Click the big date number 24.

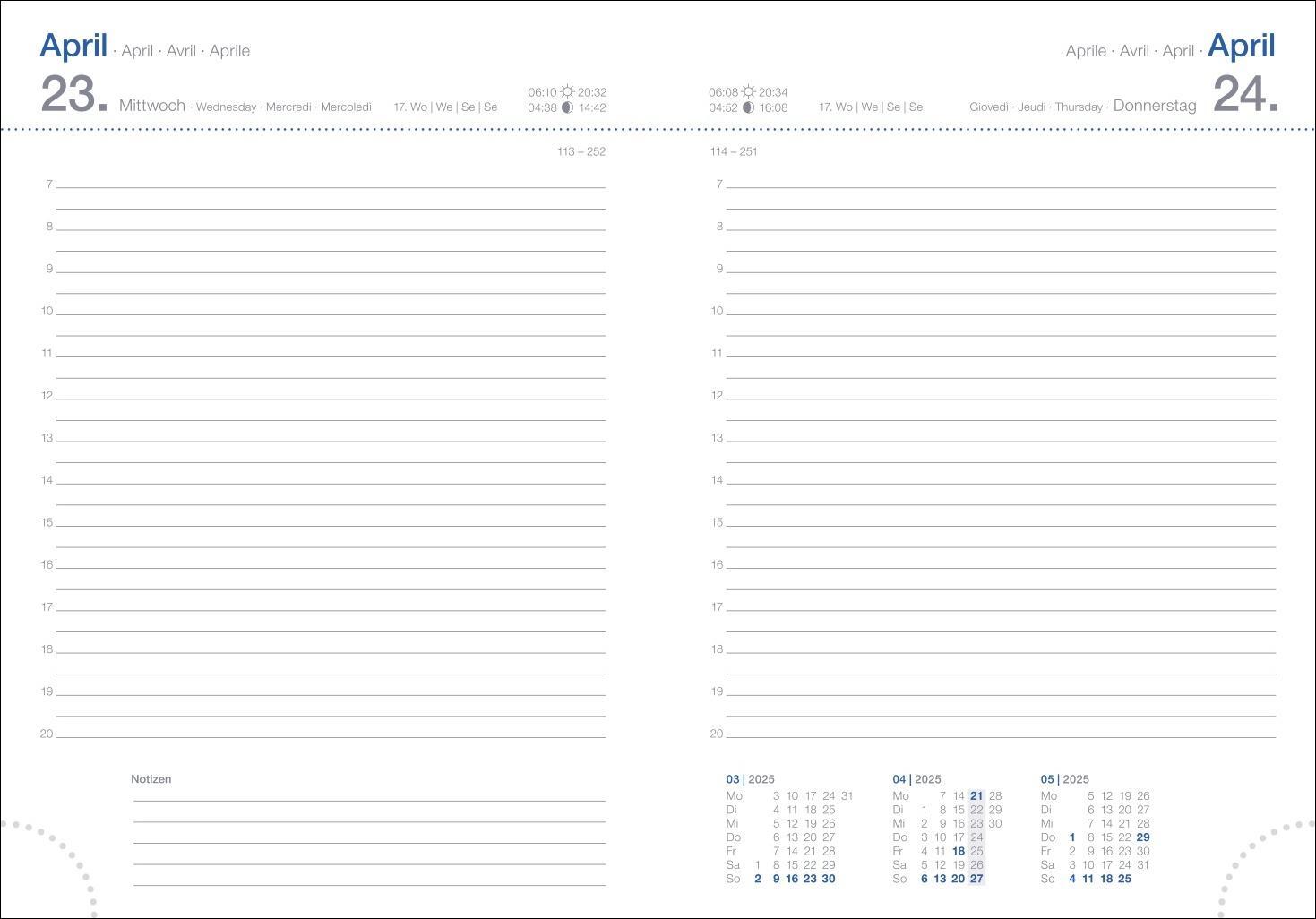tap(1245, 94)
